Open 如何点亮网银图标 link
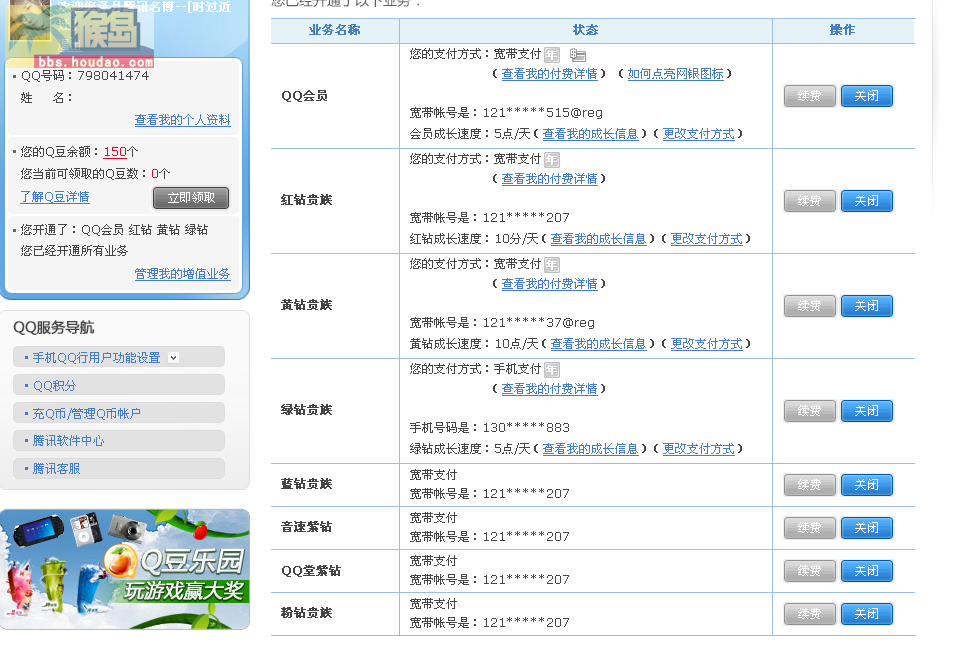The image size is (973, 662). (x=675, y=74)
